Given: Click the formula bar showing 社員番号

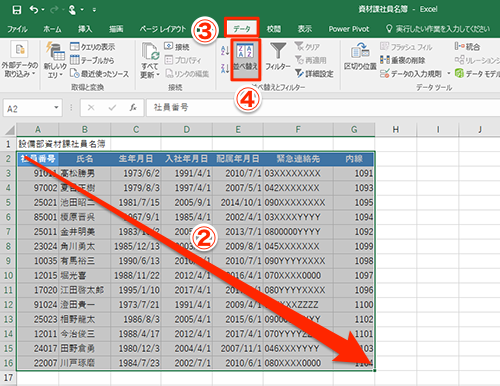Looking at the screenshot, I should point(323,108).
